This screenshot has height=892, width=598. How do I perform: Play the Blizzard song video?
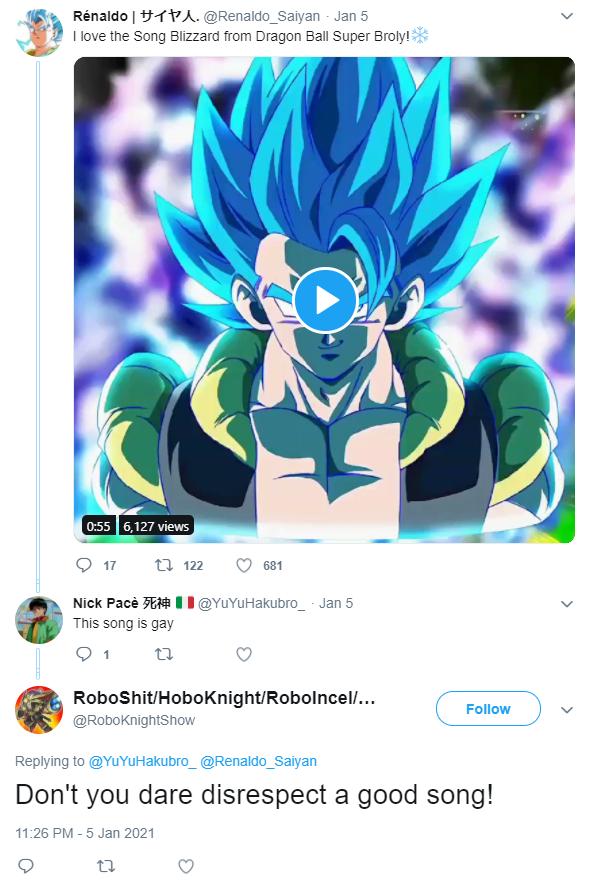(x=325, y=300)
